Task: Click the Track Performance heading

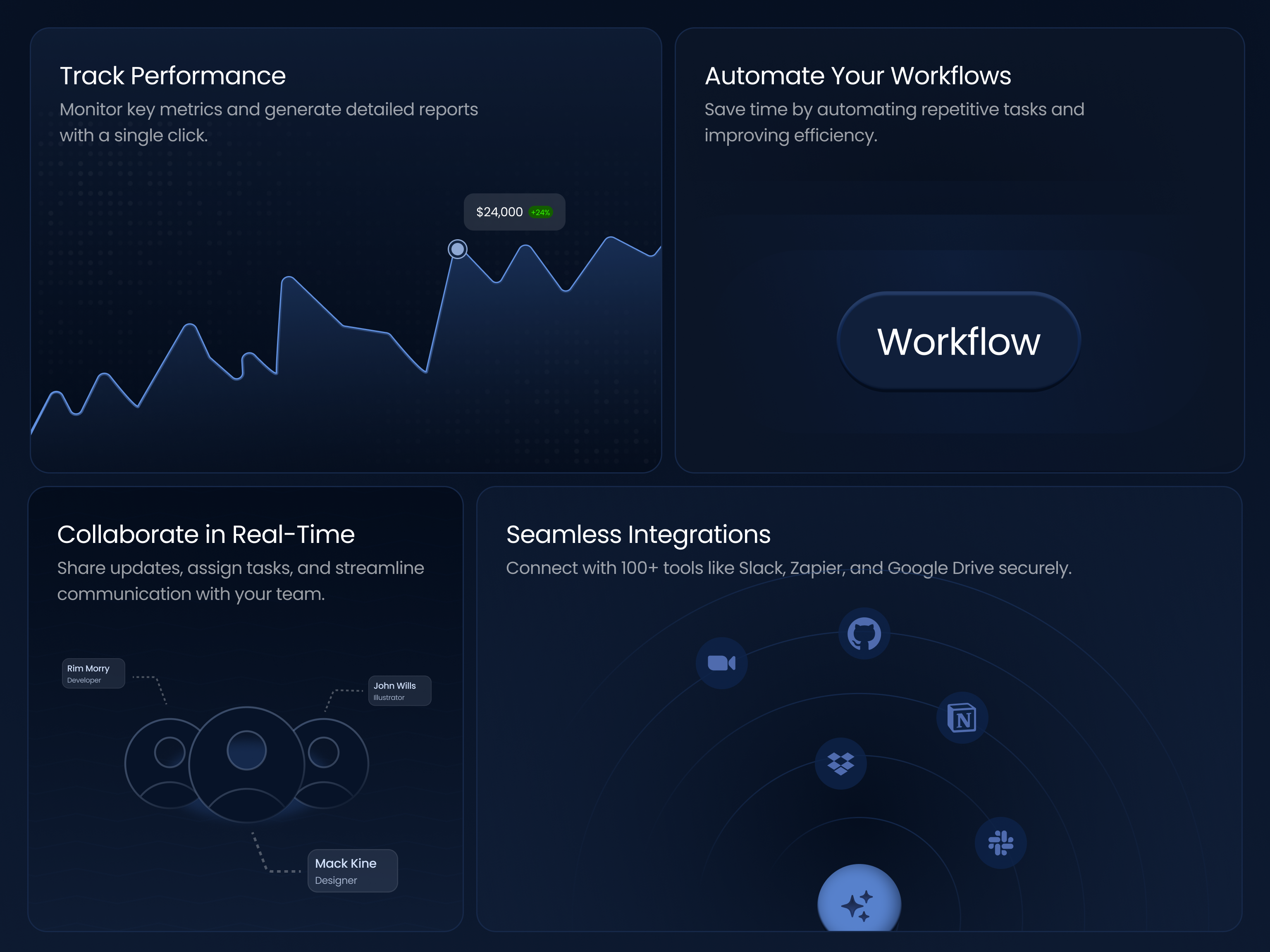Action: (x=173, y=76)
